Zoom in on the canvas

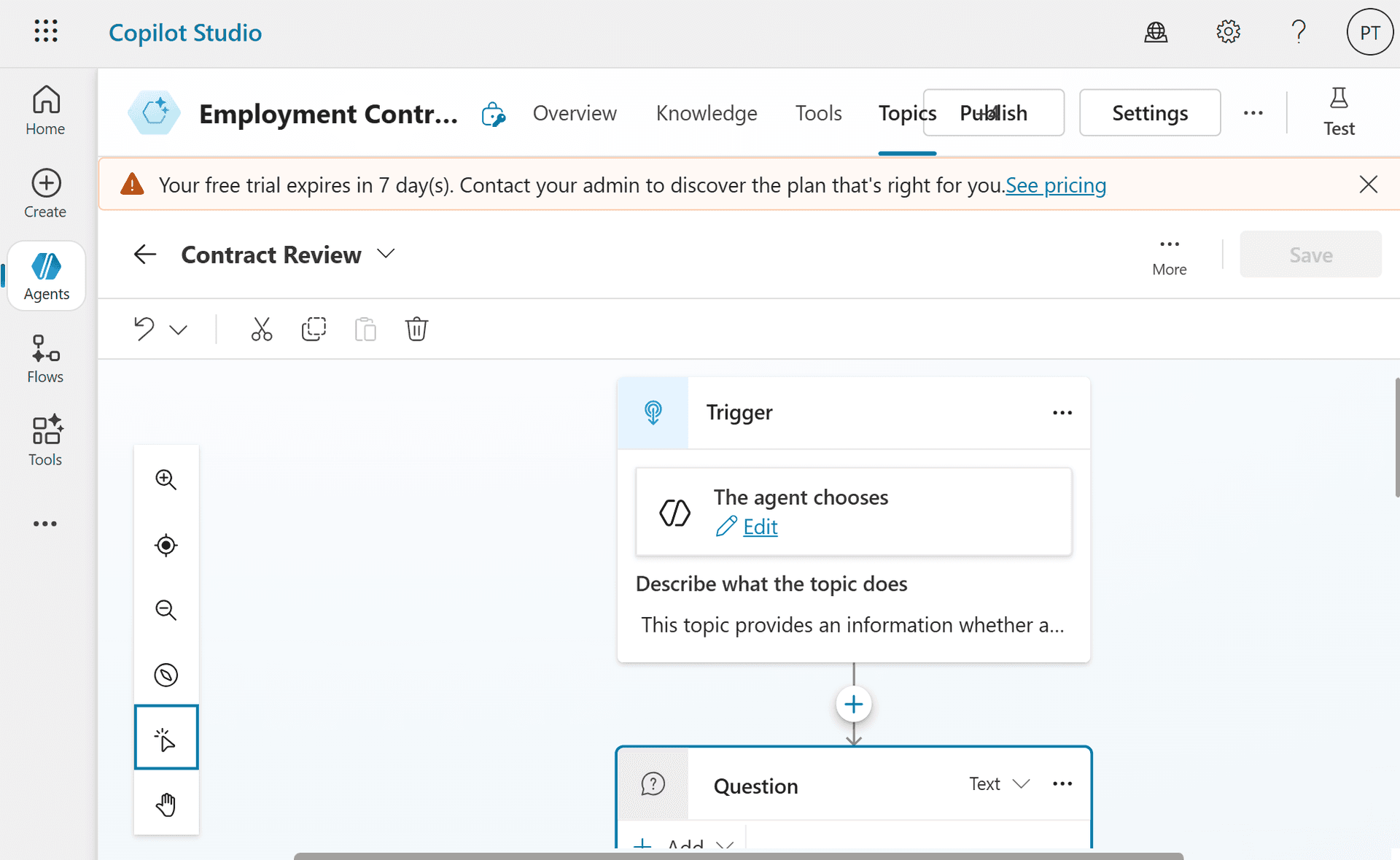pos(166,479)
